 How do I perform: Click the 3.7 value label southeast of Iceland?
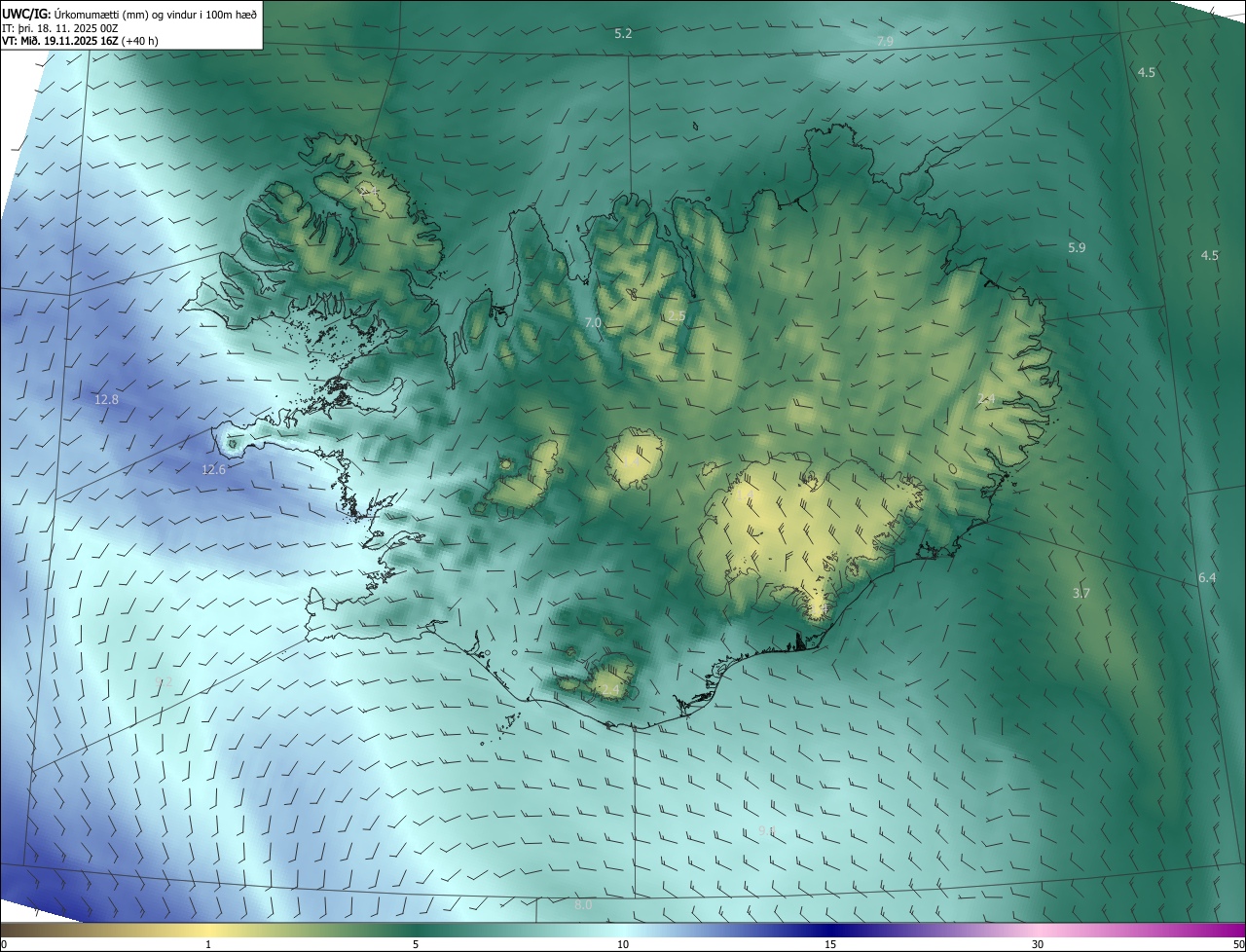[1081, 594]
